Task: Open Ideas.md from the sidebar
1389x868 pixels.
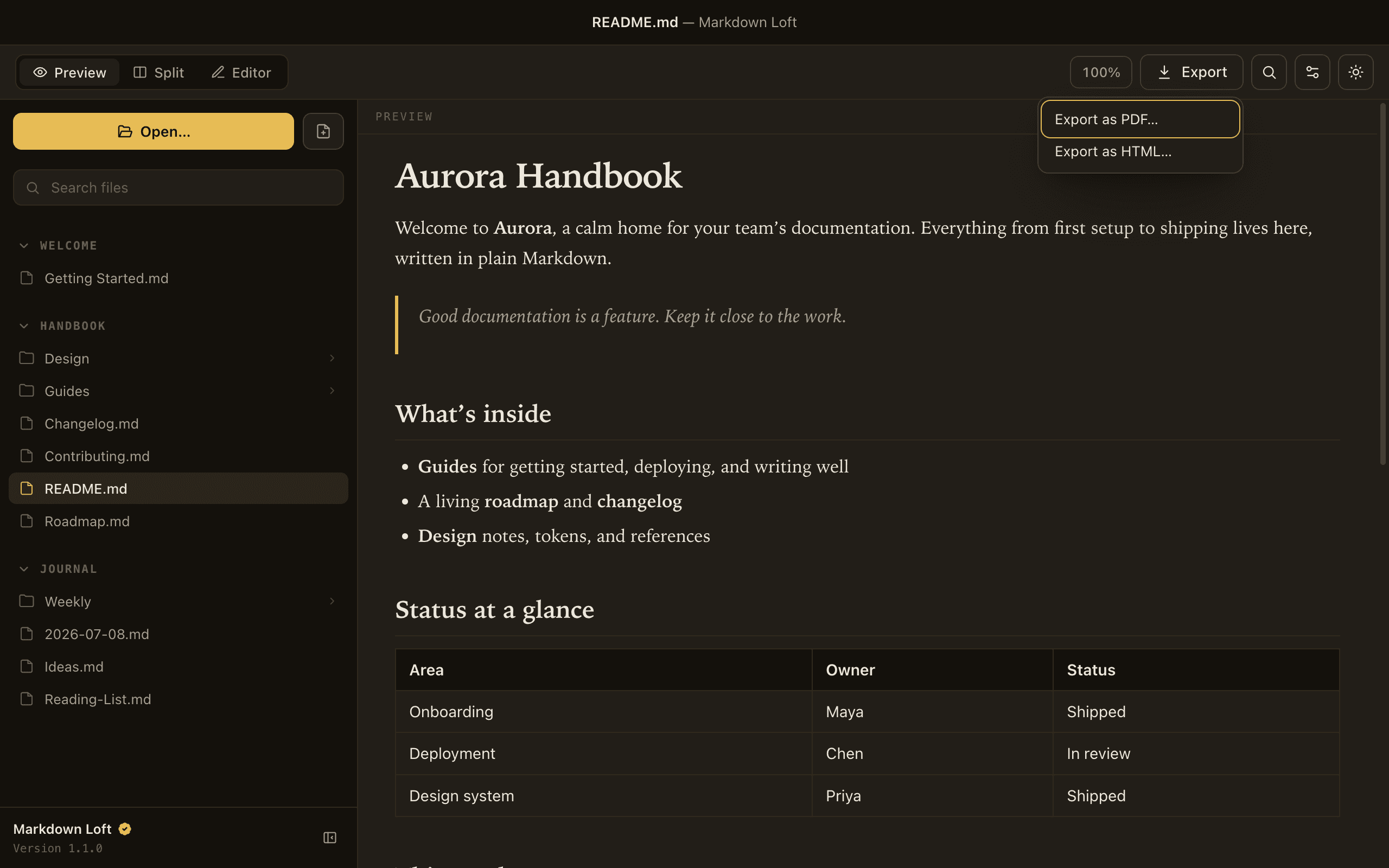Action: tap(178, 667)
